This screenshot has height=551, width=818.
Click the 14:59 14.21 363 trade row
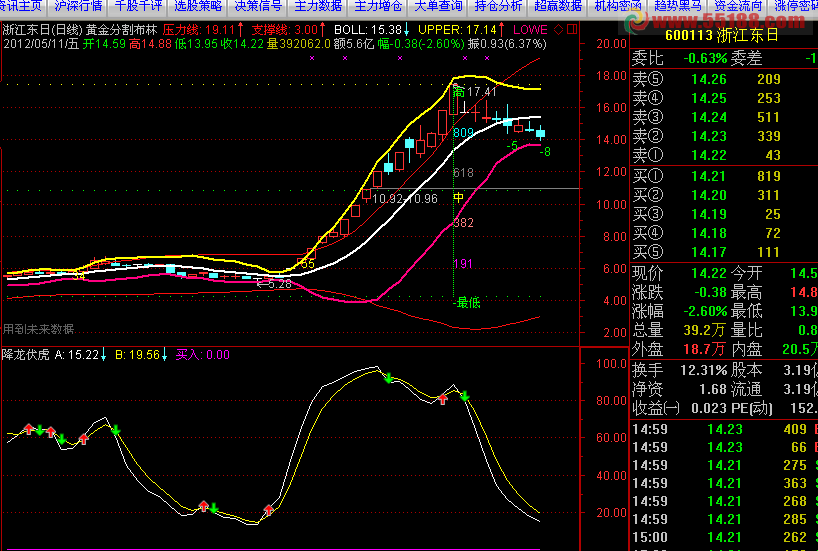(x=724, y=483)
